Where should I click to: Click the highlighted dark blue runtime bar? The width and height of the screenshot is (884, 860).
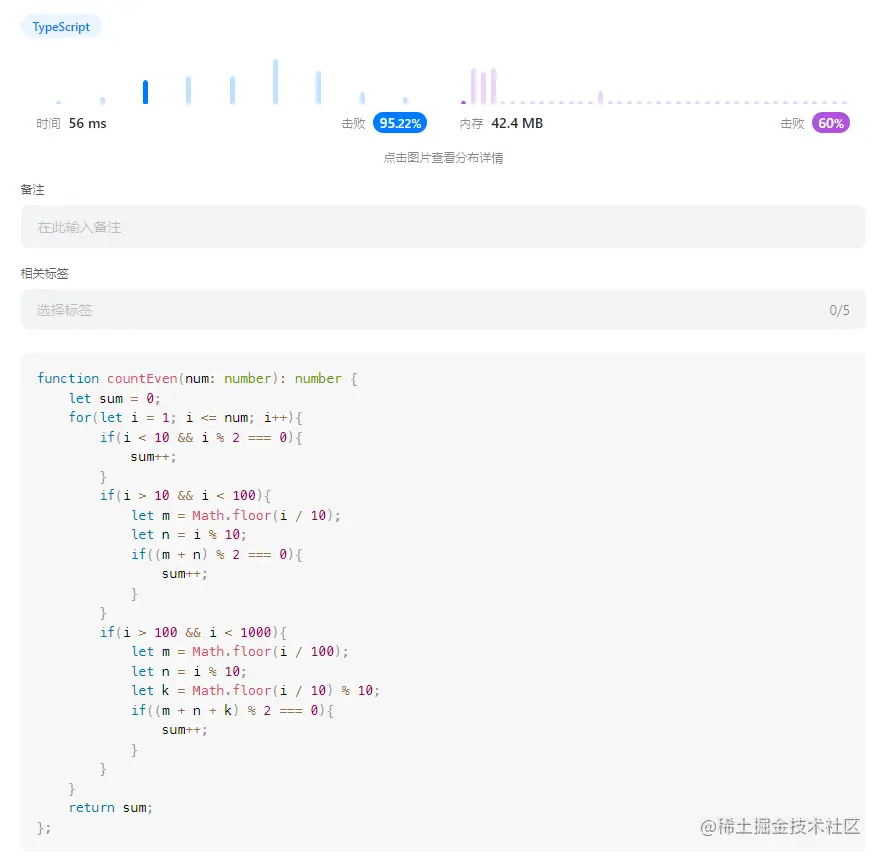point(145,92)
